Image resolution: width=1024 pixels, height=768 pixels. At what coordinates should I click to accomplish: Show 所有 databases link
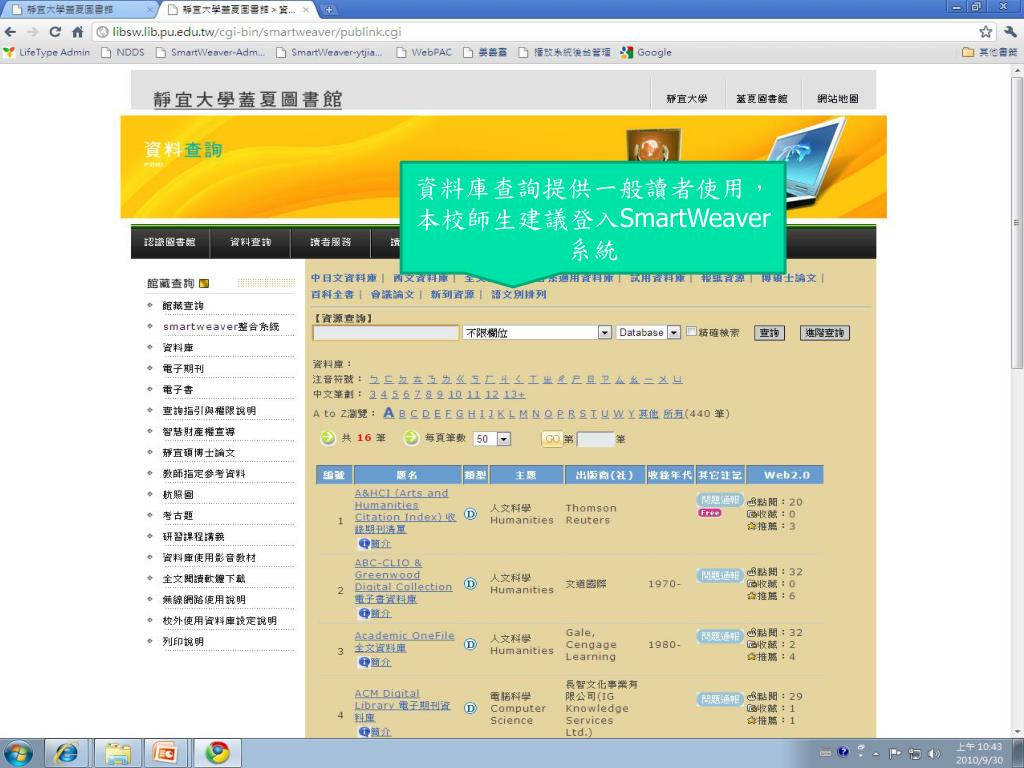pos(673,413)
